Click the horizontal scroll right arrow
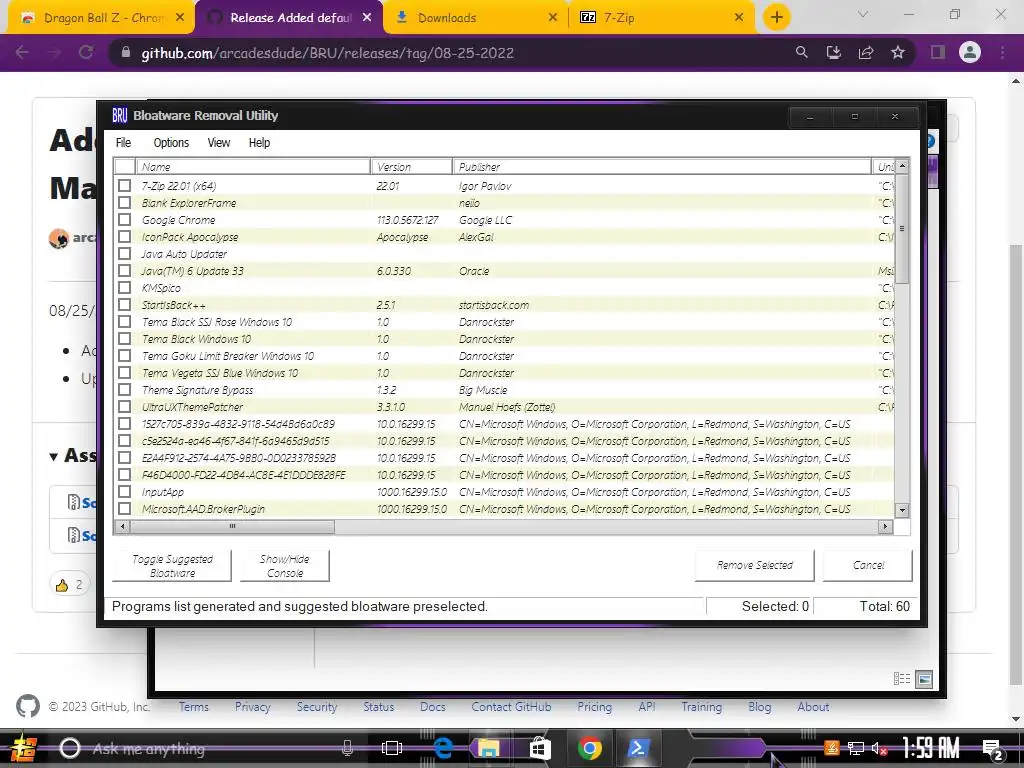The width and height of the screenshot is (1024, 768). pos(886,526)
